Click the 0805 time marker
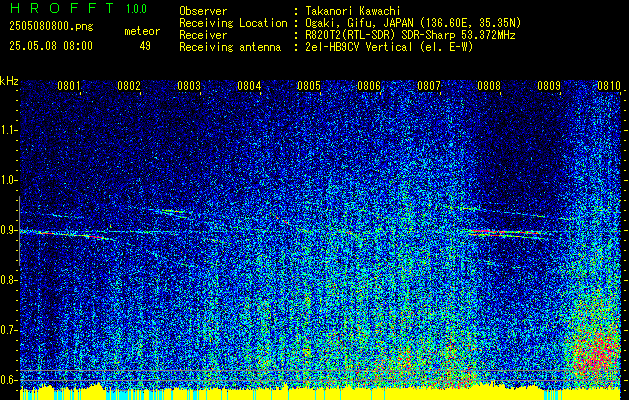Screen dimensions: 629x400 click(308, 86)
